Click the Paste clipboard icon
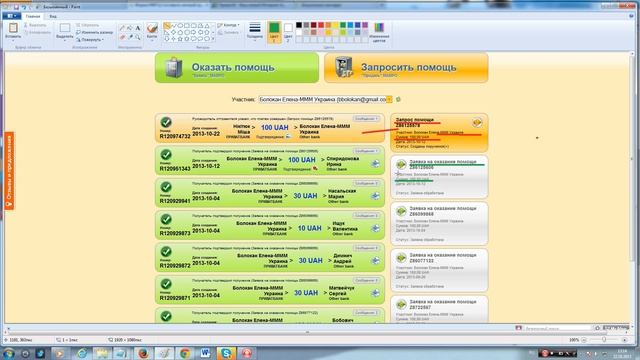The image size is (640, 360). pos(13,28)
